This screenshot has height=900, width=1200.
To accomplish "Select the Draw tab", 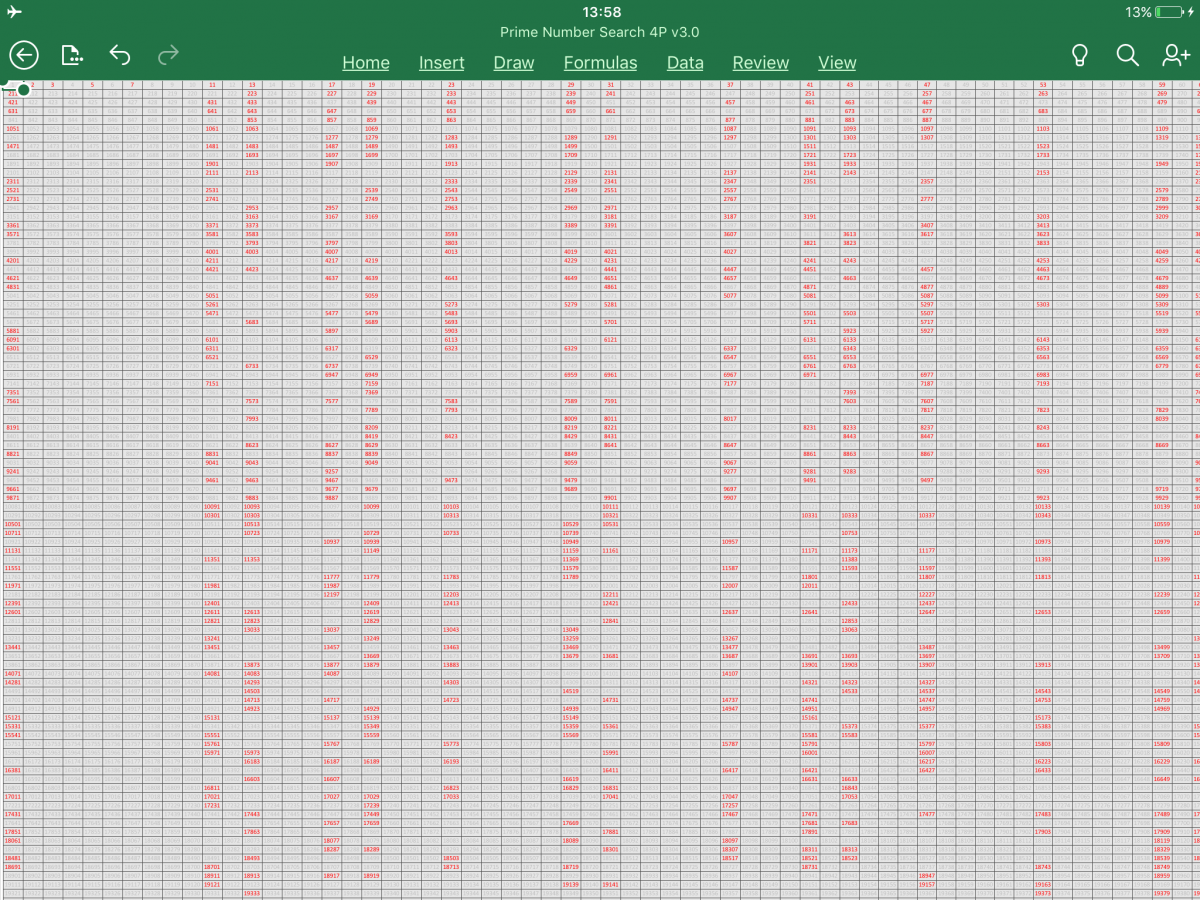I will pyautogui.click(x=514, y=62).
